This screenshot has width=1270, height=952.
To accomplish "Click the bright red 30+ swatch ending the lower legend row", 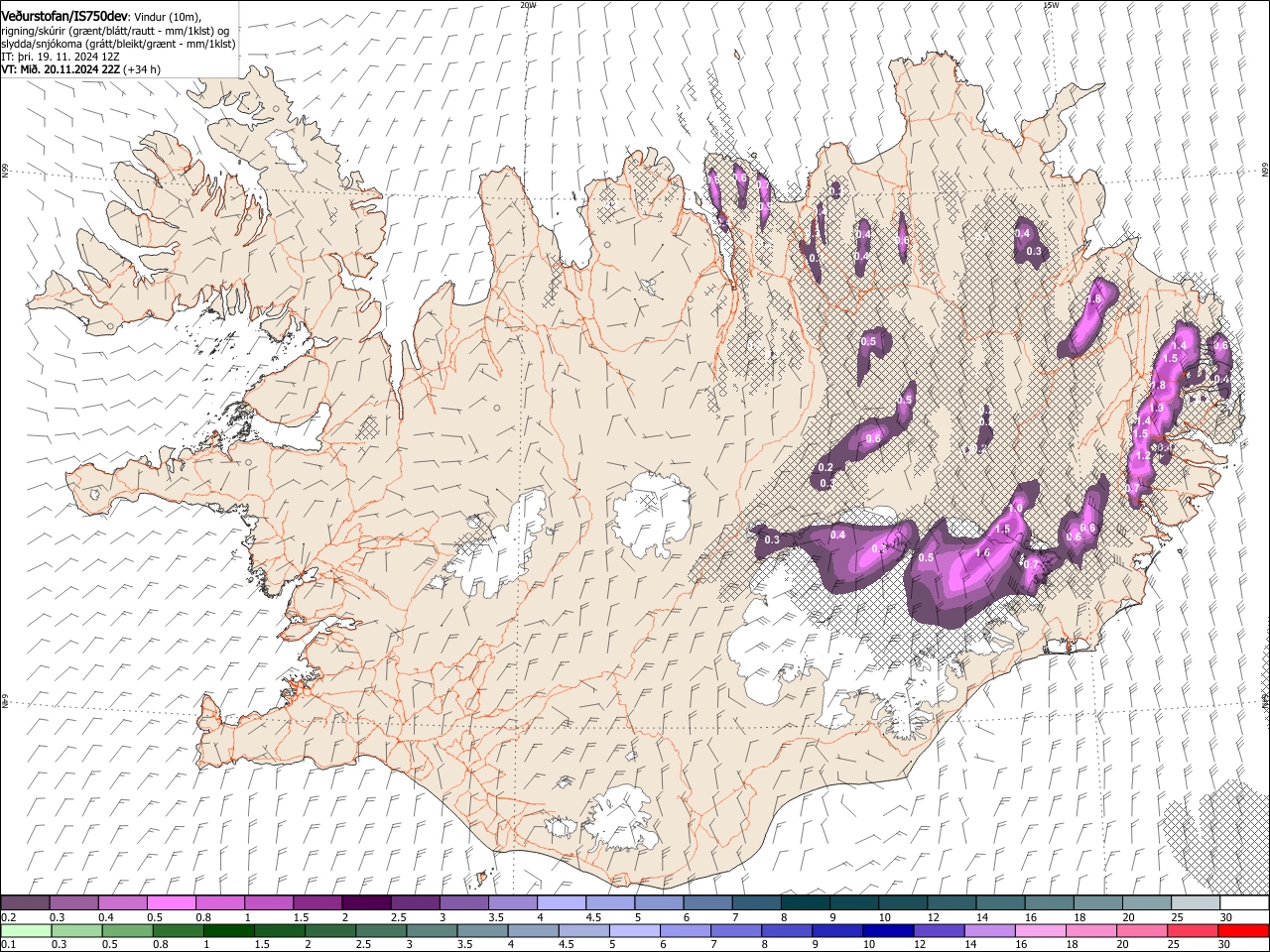I will tap(1243, 930).
